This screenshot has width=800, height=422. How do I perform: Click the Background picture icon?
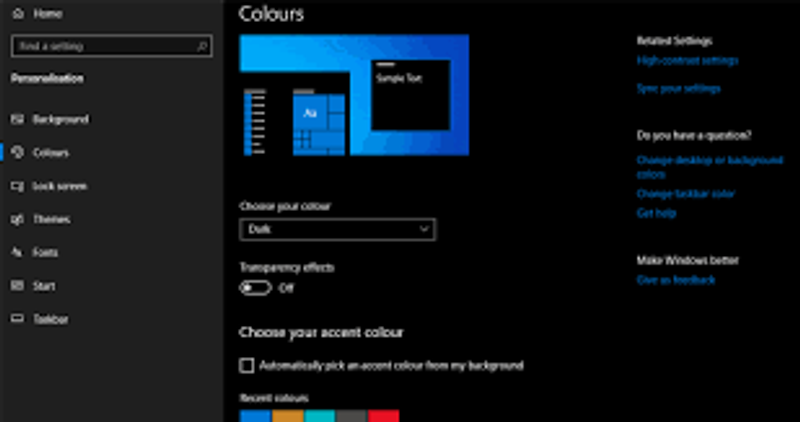click(18, 119)
